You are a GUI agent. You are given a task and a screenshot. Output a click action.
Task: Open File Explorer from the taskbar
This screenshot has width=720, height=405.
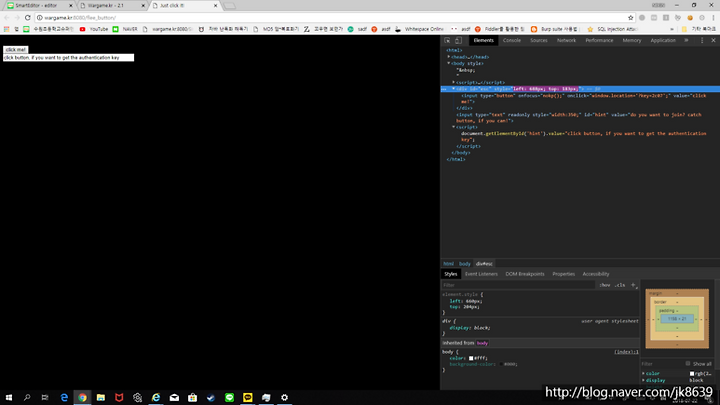[101, 397]
